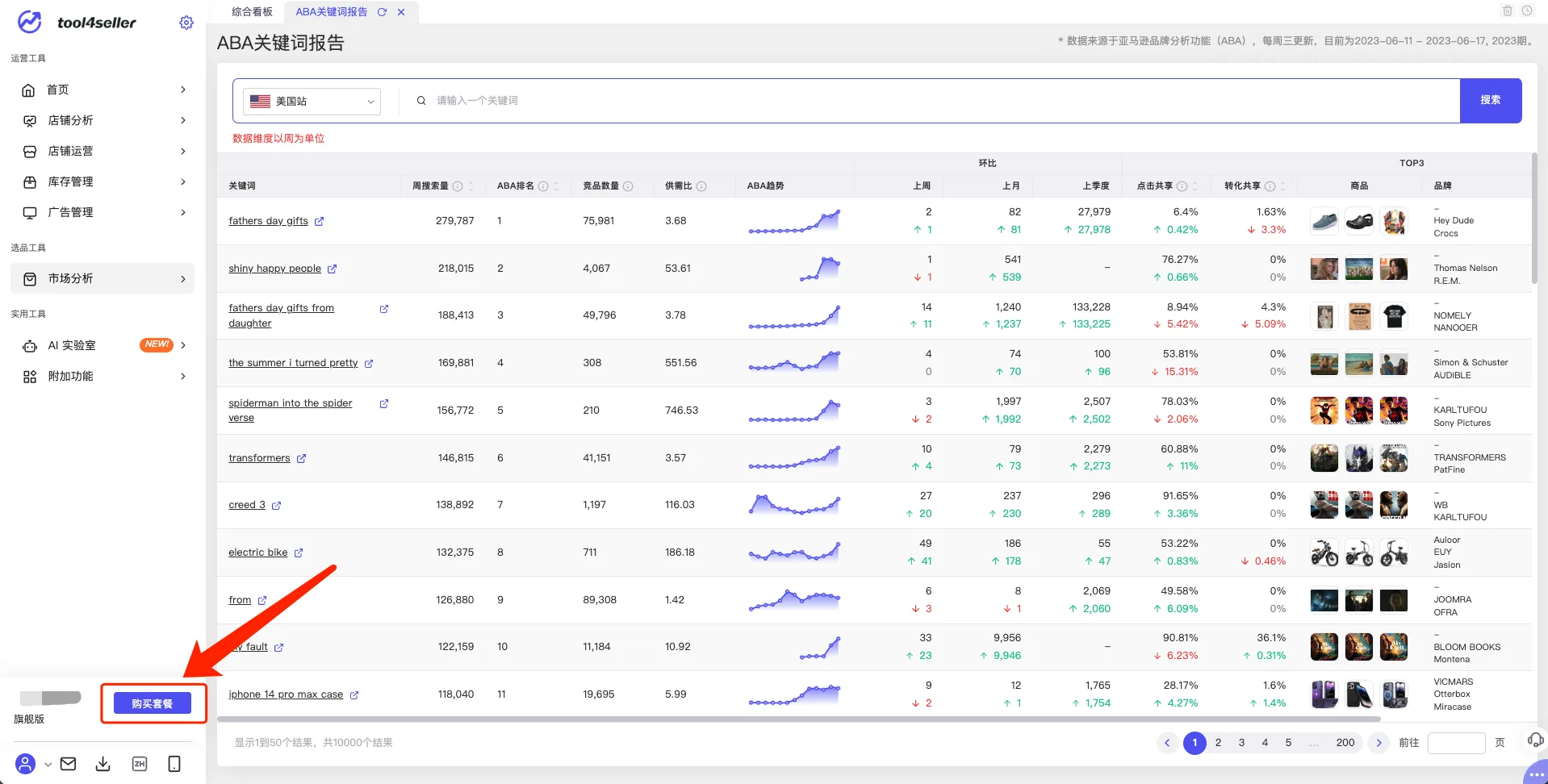Open the mail envelope icon
The width and height of the screenshot is (1548, 784).
pyautogui.click(x=69, y=764)
